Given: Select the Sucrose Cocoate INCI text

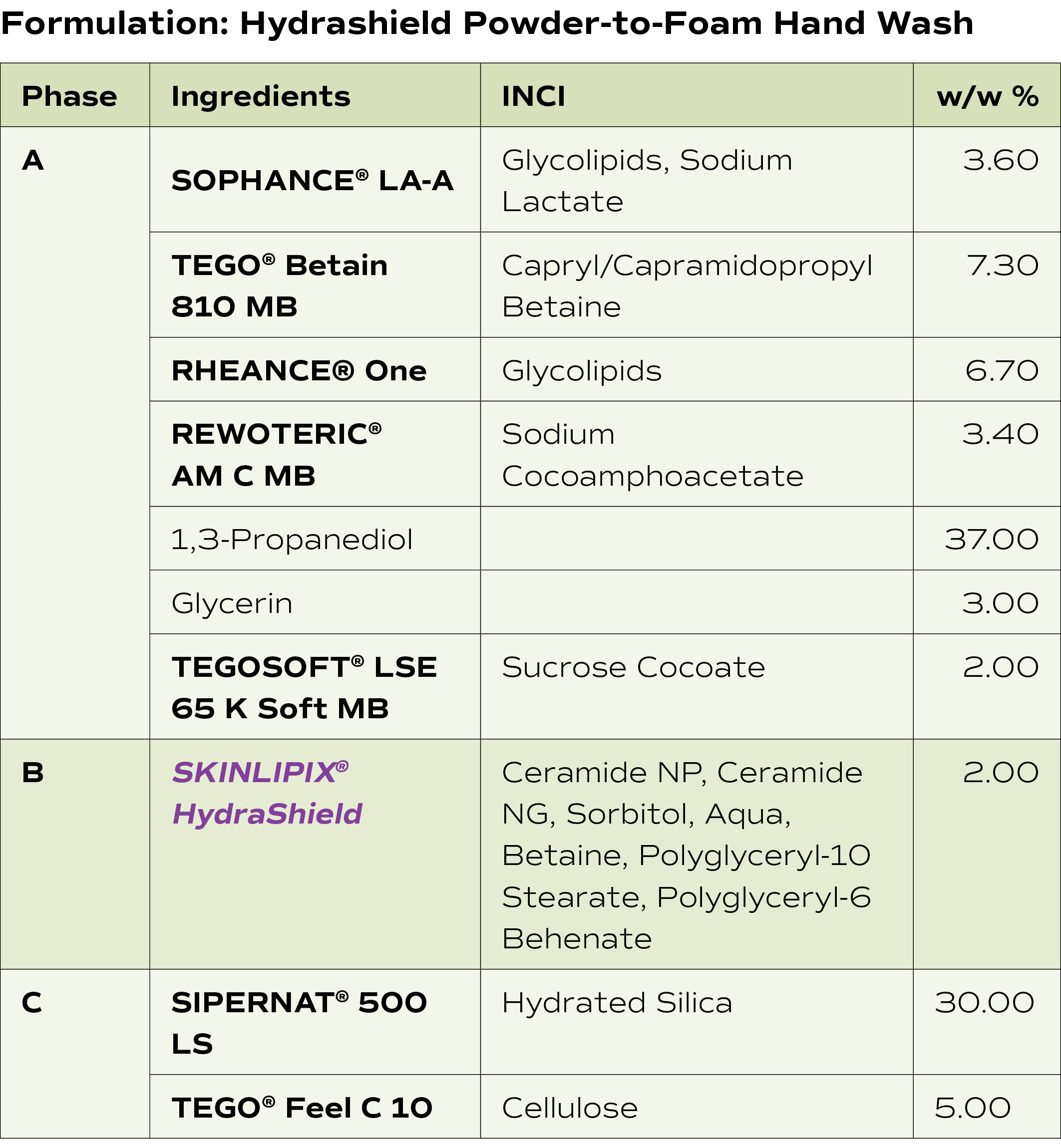Looking at the screenshot, I should click(633, 667).
